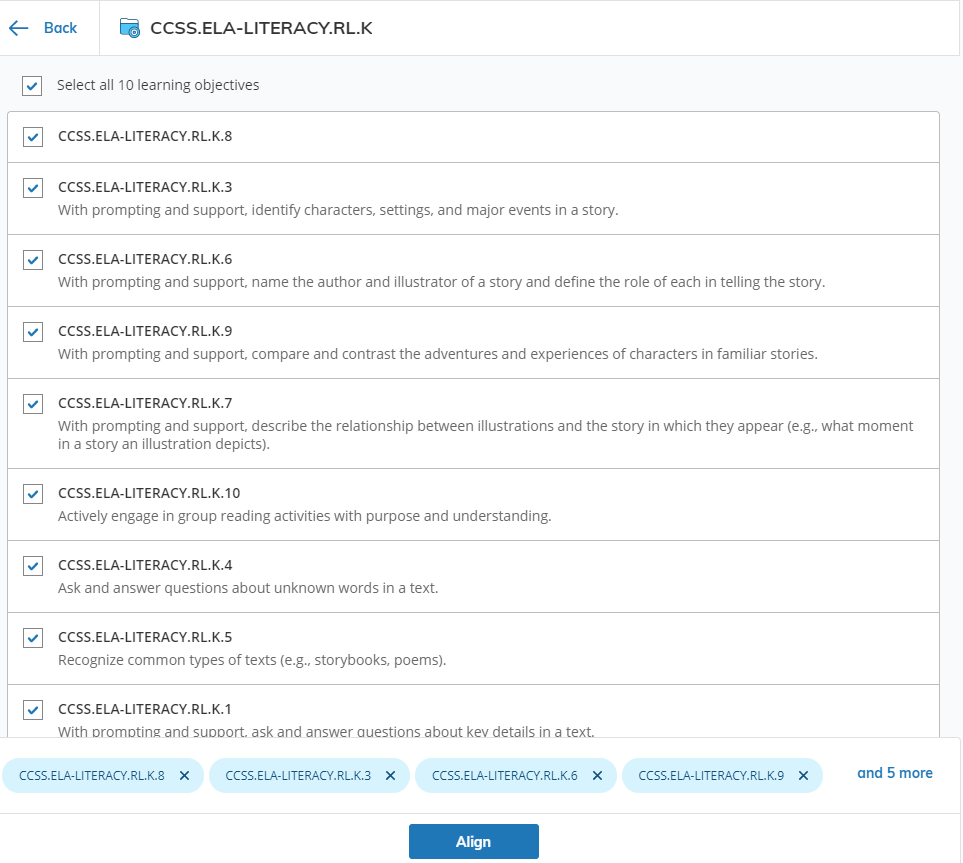Viewport: 963px width, 863px height.
Task: Uncheck RL.K.9 compare and contrast checkbox
Action: (x=33, y=332)
